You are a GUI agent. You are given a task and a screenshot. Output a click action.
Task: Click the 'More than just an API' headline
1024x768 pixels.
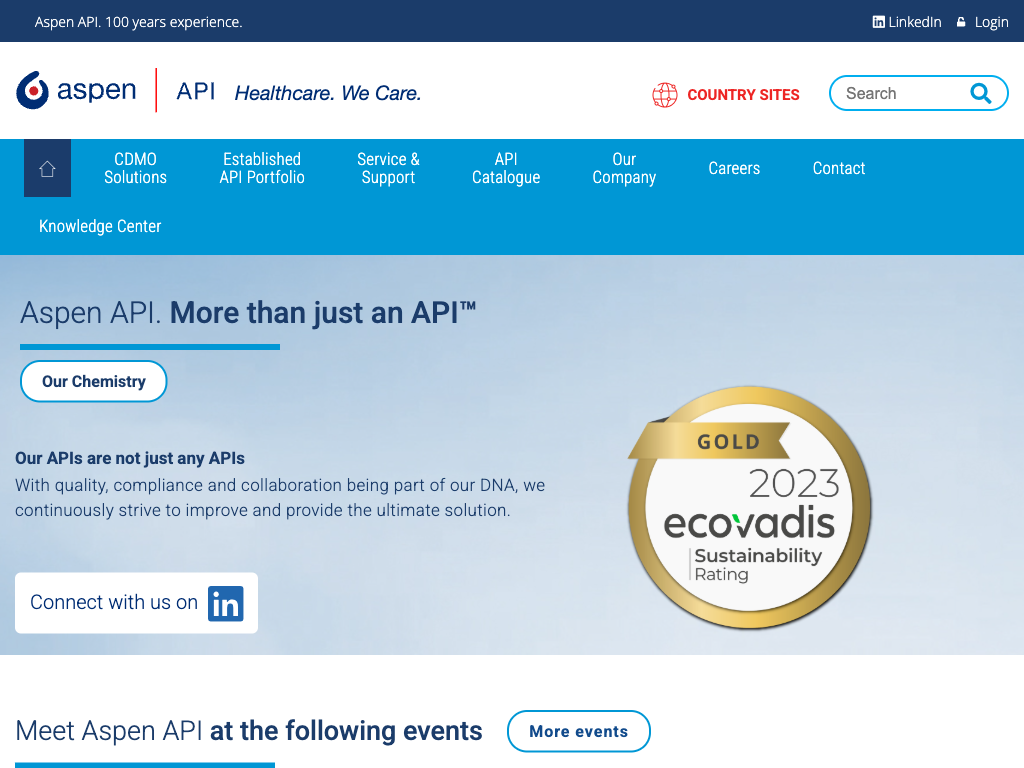[323, 313]
